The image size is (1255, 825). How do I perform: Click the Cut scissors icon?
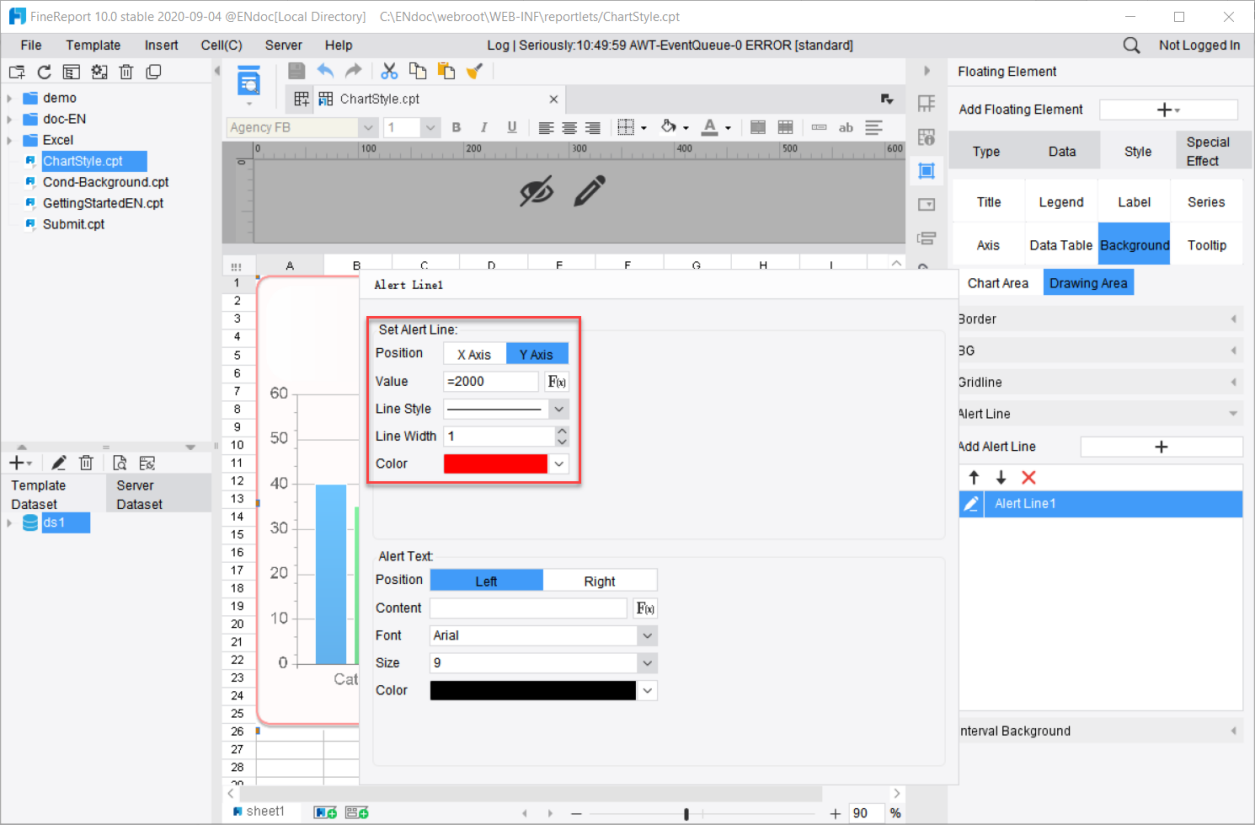388,71
